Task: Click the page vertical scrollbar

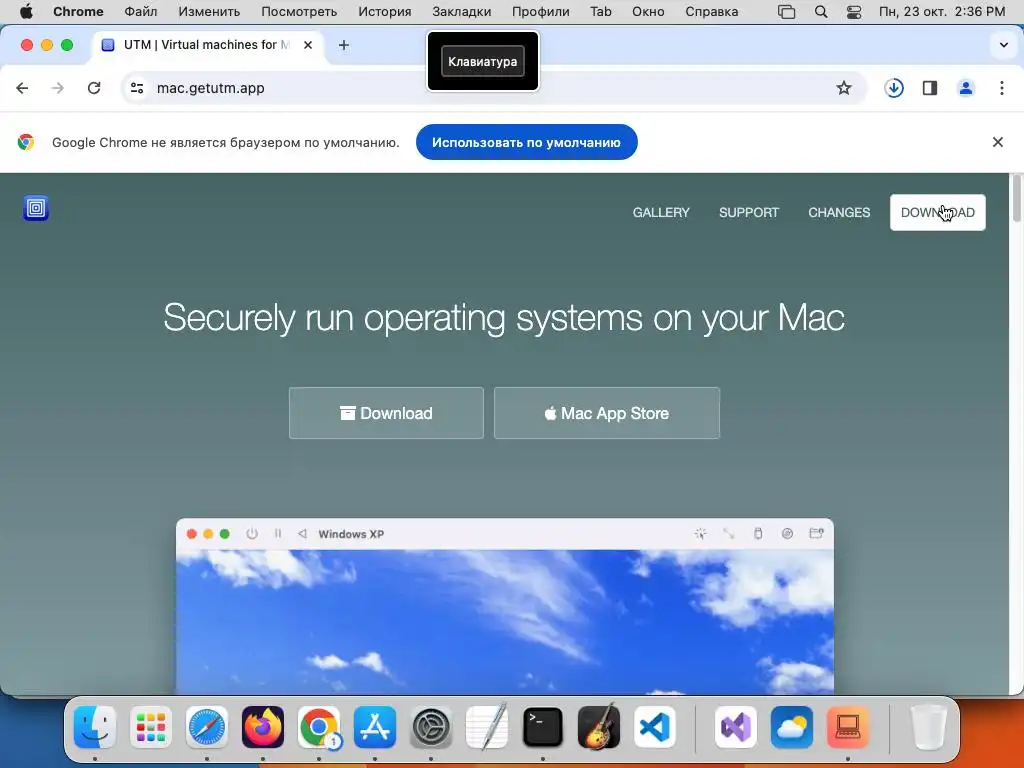Action: [x=1017, y=199]
